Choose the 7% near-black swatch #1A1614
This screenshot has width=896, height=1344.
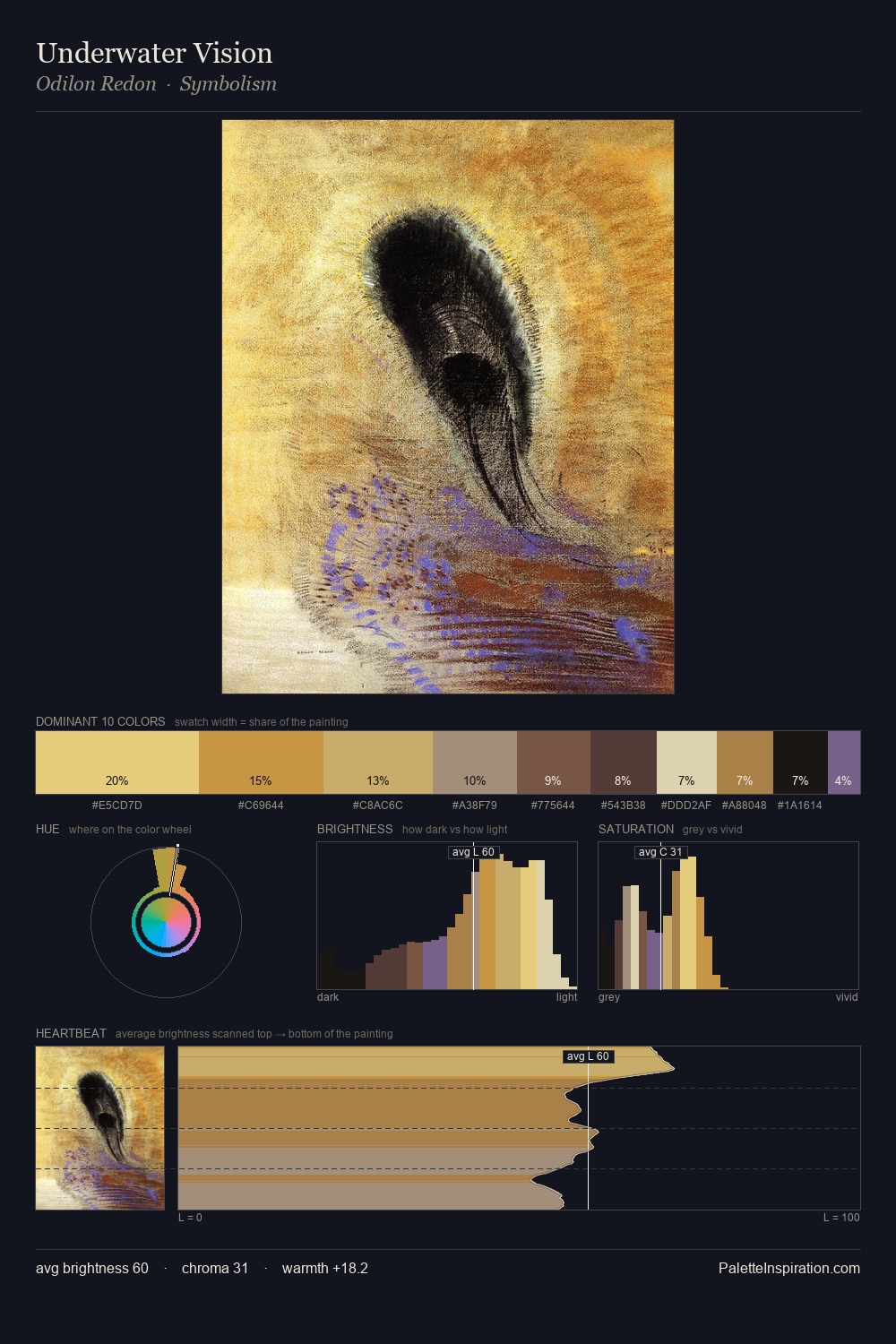point(800,762)
